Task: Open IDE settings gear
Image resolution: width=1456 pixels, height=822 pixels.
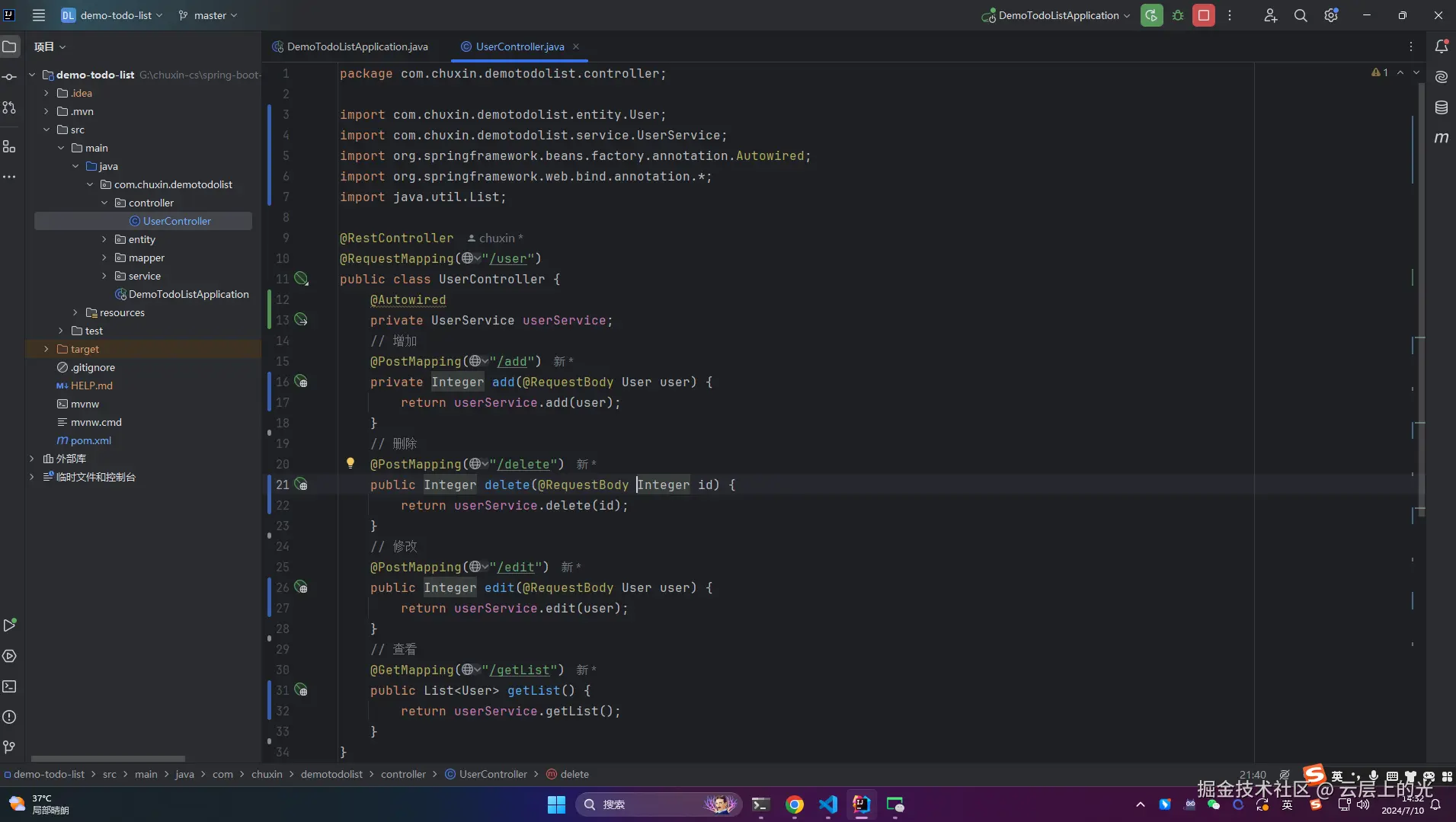Action: tap(1331, 15)
